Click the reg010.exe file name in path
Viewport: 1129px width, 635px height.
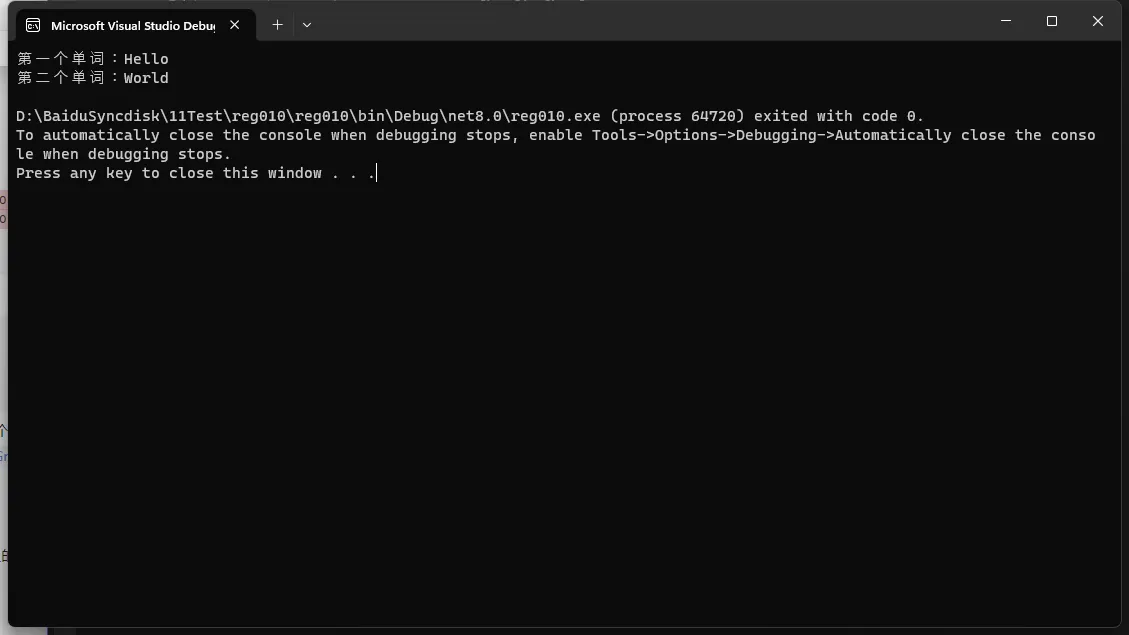click(x=555, y=116)
